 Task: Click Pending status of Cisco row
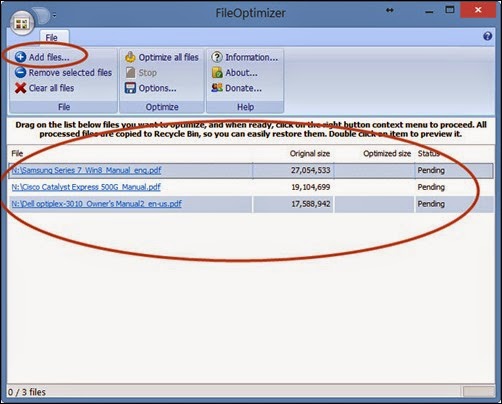[431, 187]
